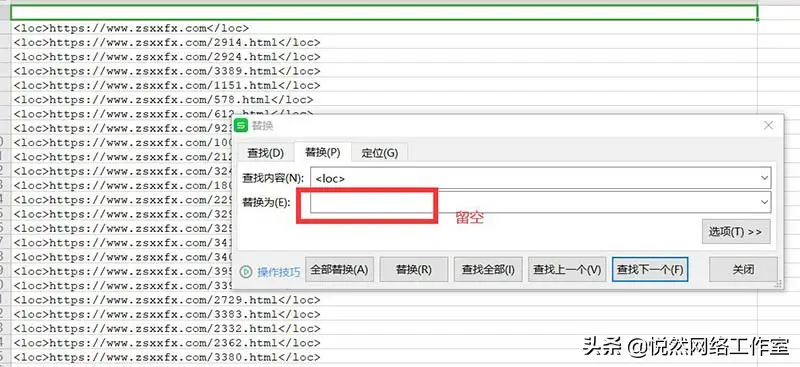800x367 pixels.
Task: Expand the 查找内容 history dropdown arrow
Action: 764,178
